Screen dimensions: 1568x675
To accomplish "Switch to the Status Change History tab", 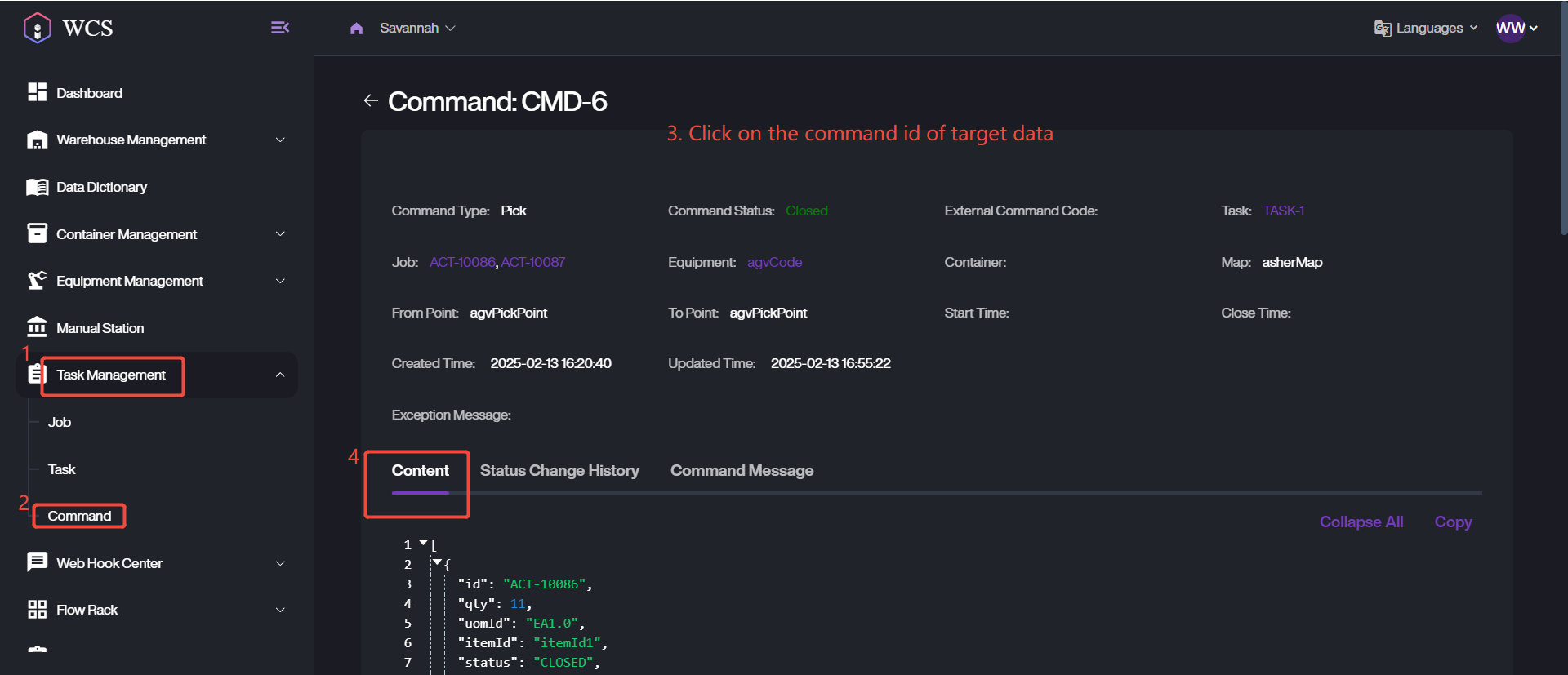I will coord(559,471).
